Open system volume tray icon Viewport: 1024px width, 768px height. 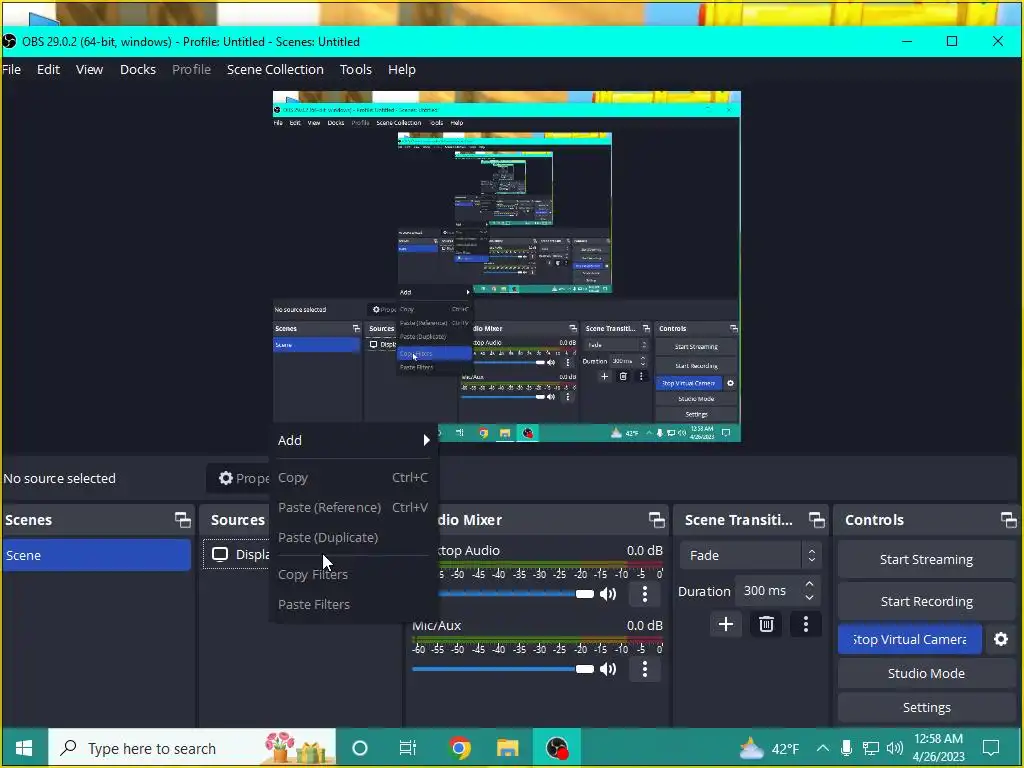point(895,748)
